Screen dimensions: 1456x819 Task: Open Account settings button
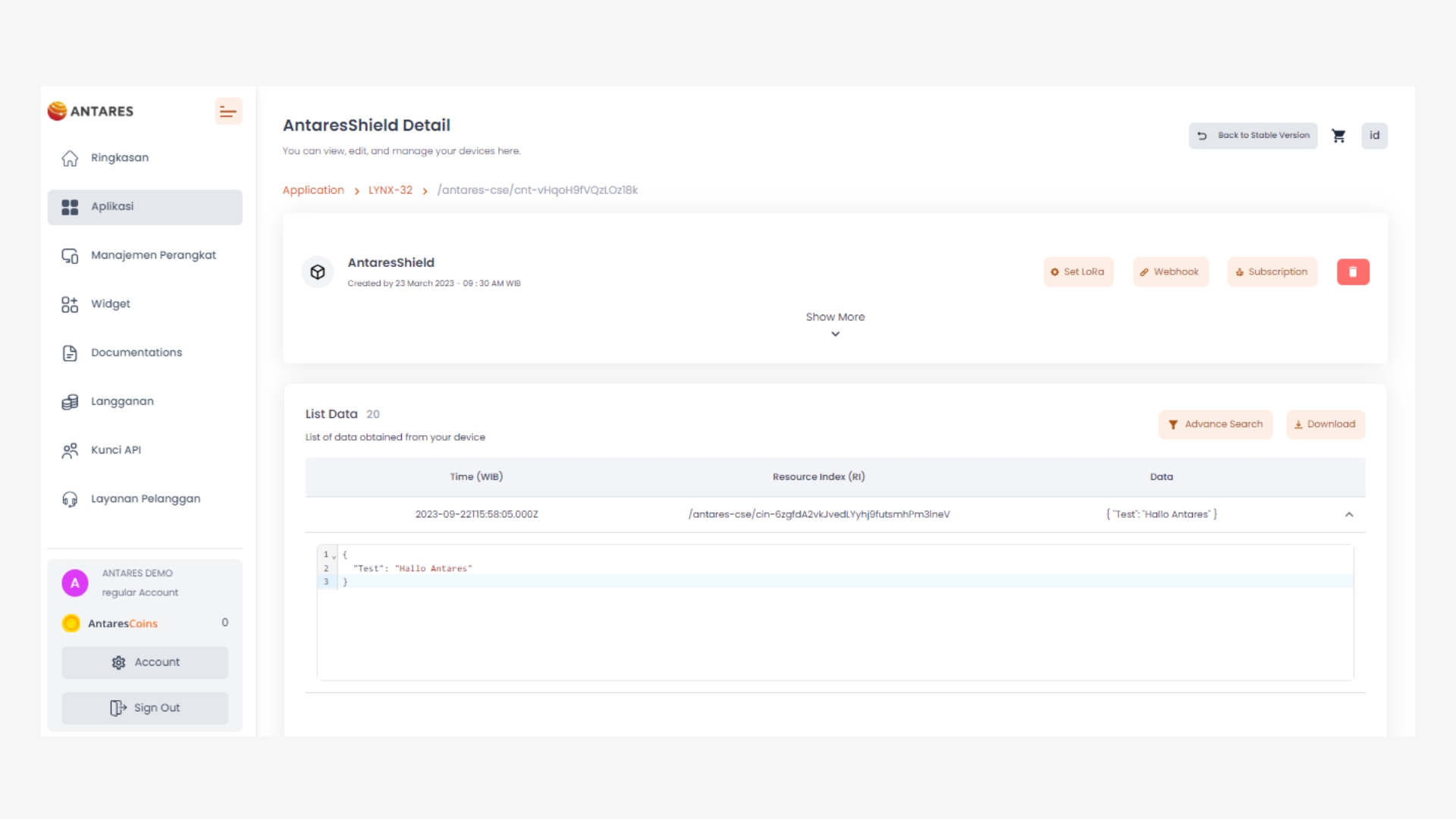tap(145, 663)
